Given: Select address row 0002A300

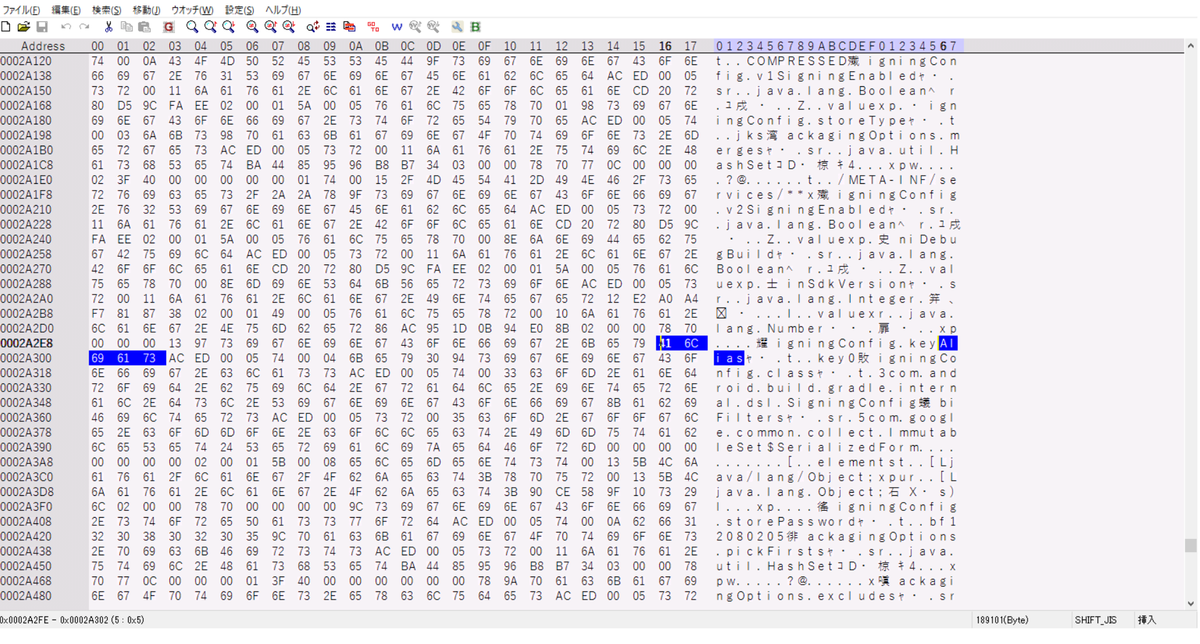Looking at the screenshot, I should pos(27,358).
